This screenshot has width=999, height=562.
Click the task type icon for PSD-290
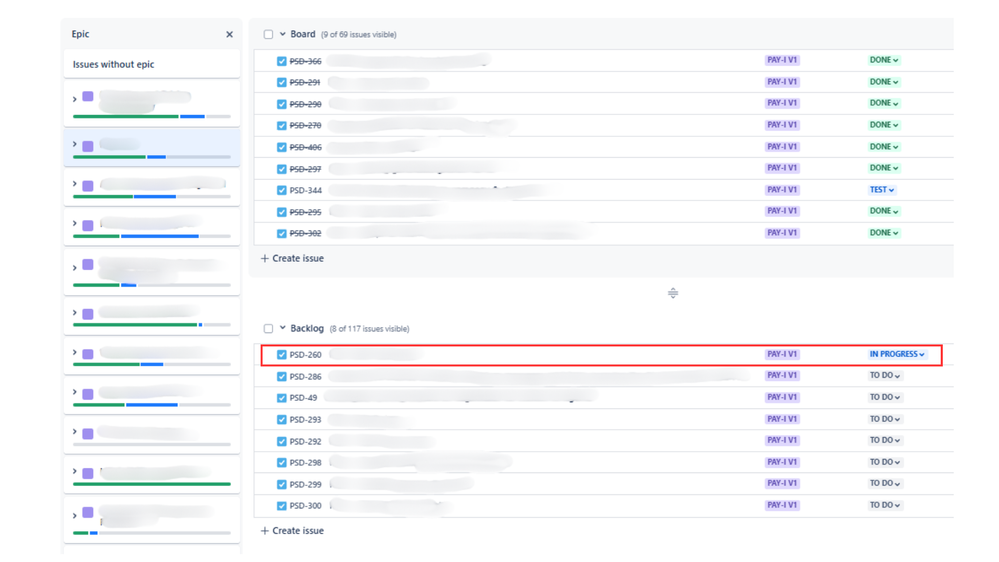pos(282,104)
